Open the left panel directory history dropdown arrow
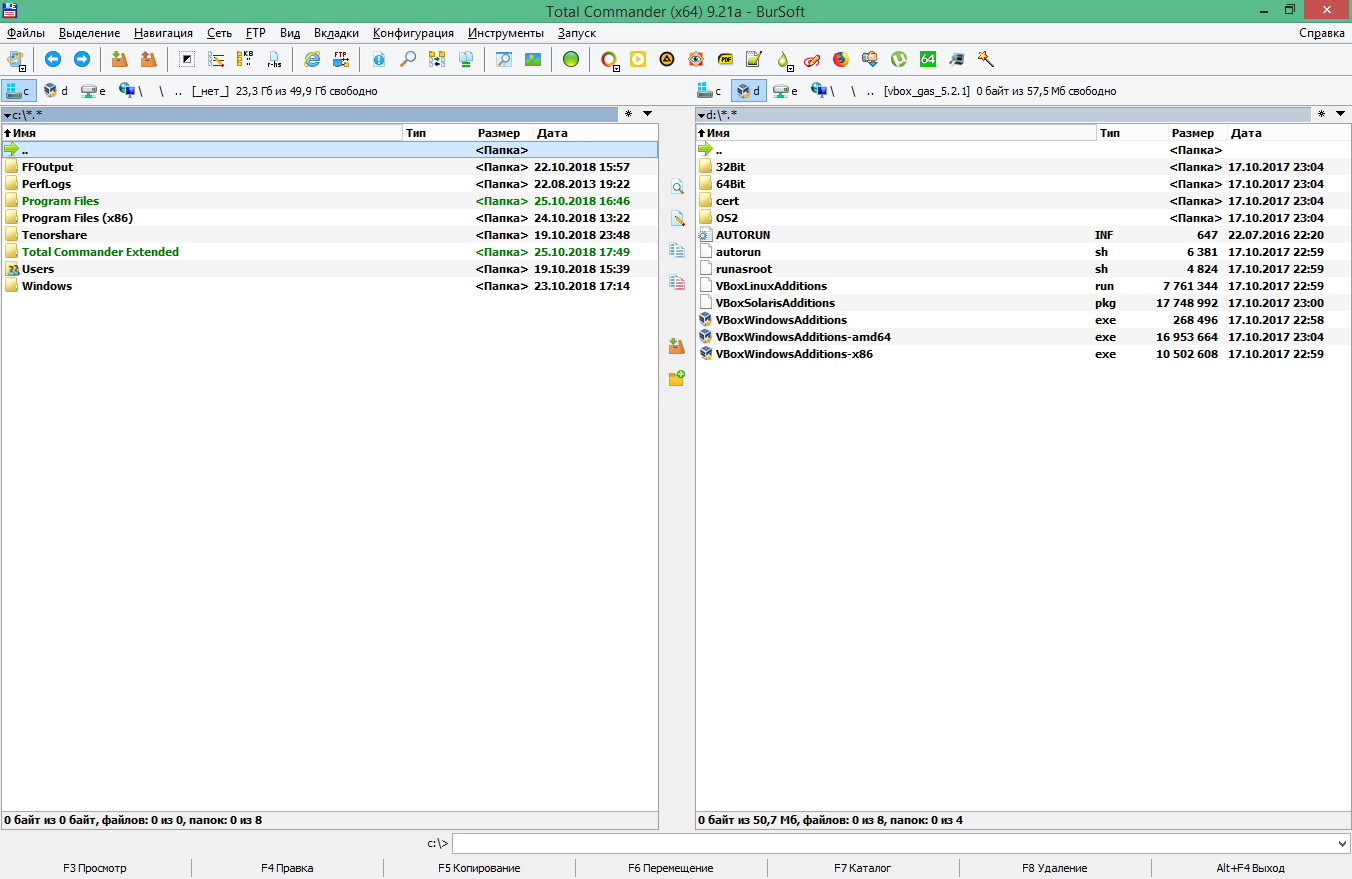 pyautogui.click(x=647, y=114)
